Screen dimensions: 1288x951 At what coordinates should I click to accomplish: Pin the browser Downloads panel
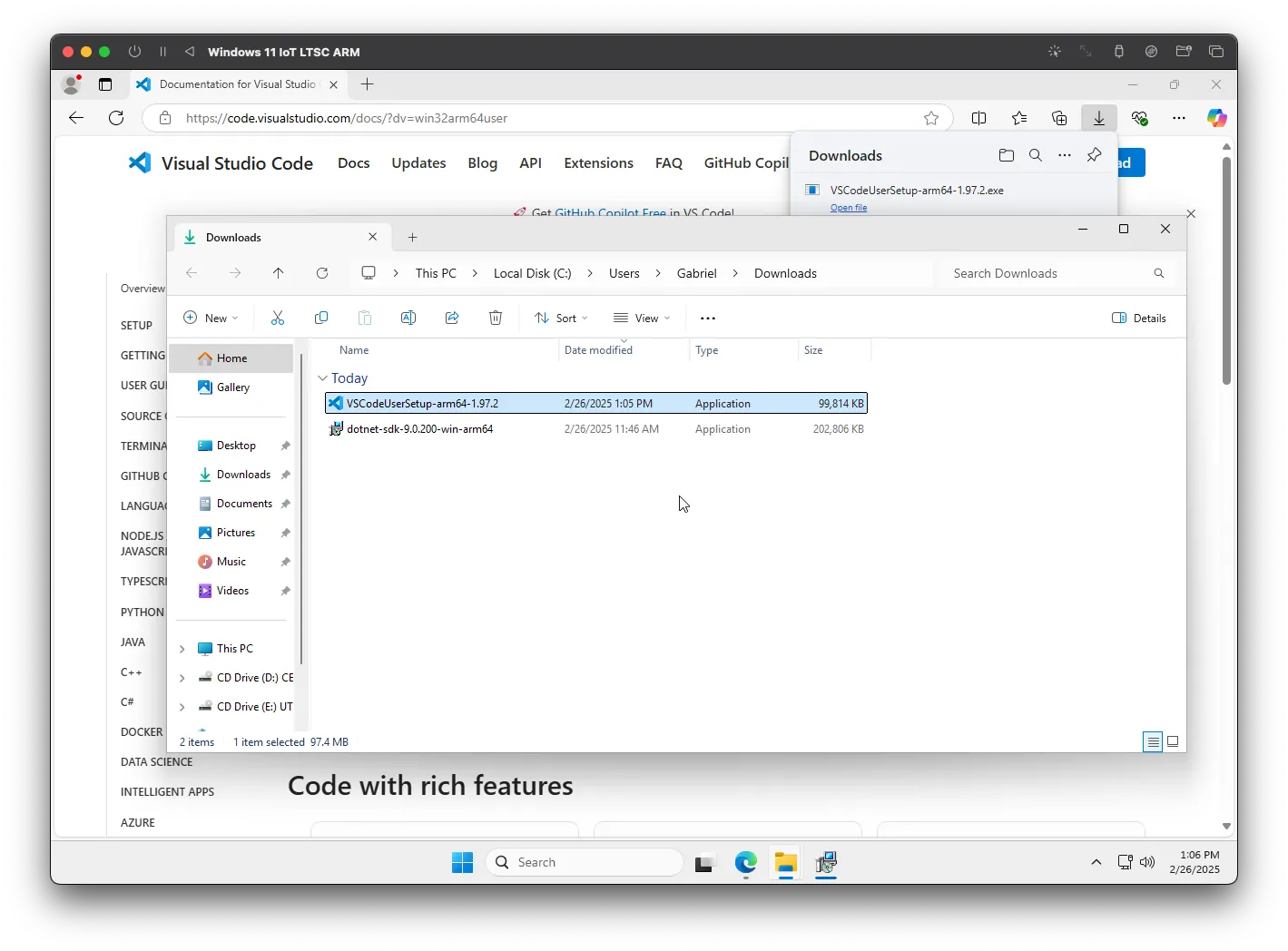tap(1094, 155)
